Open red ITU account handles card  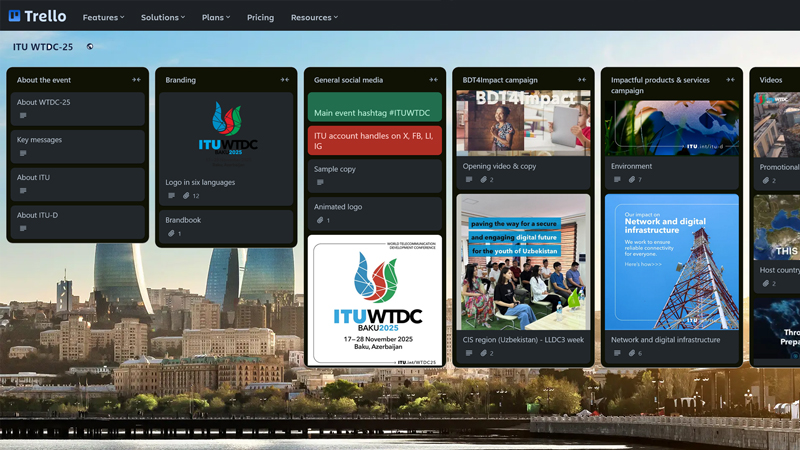374,140
